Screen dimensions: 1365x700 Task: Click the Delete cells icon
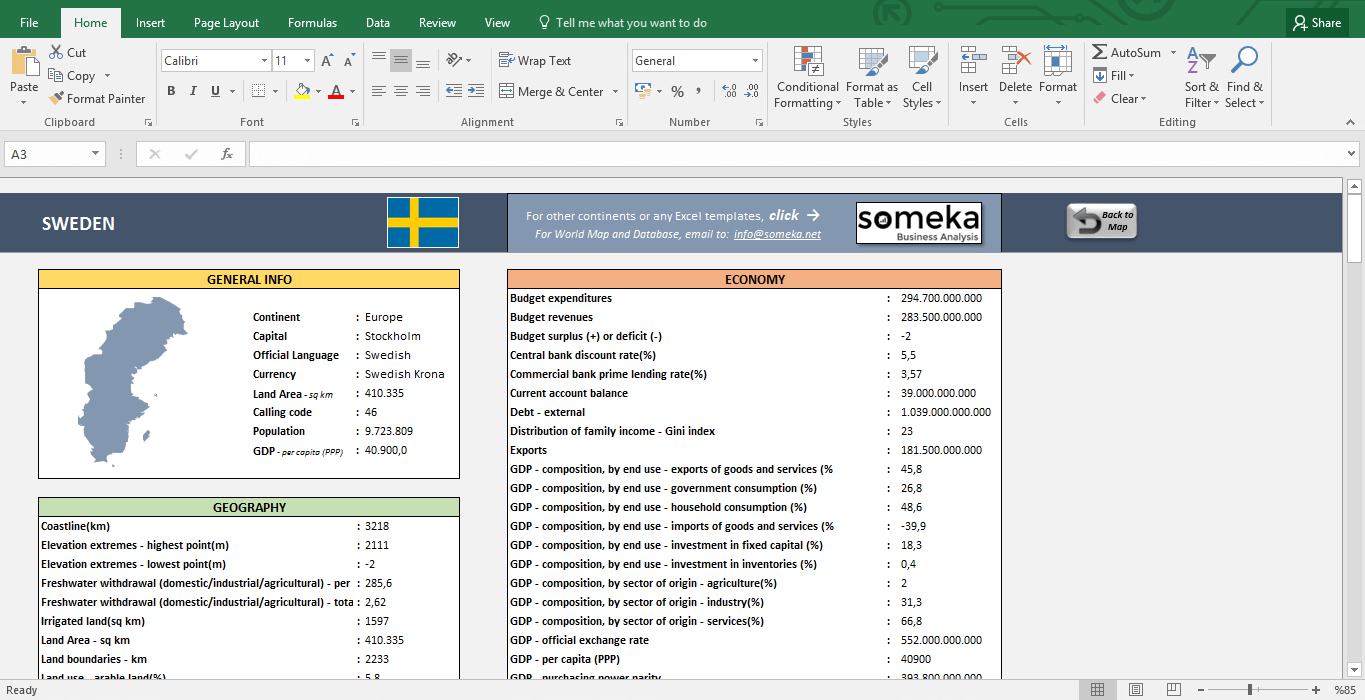(x=1015, y=62)
